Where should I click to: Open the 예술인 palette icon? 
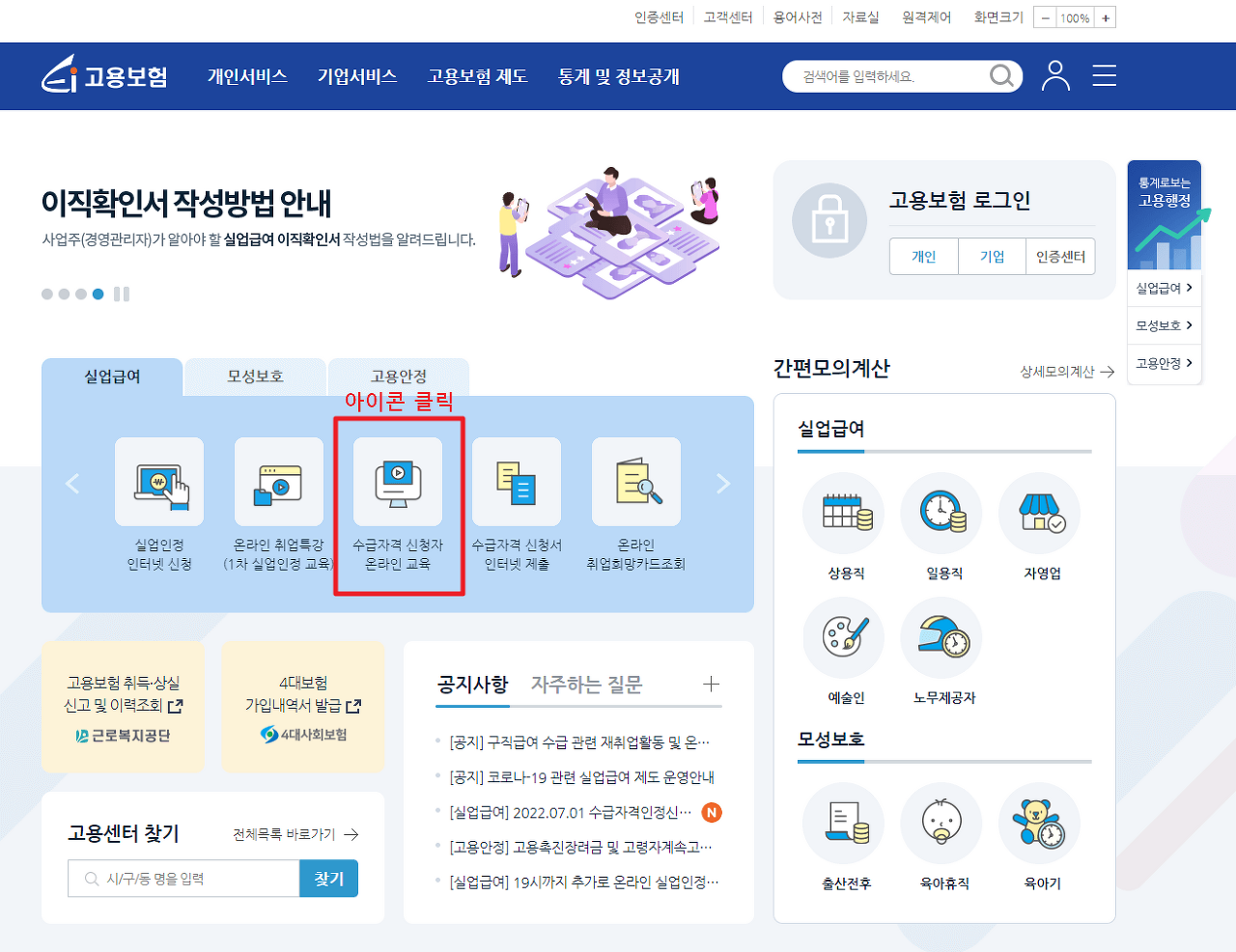pos(843,638)
